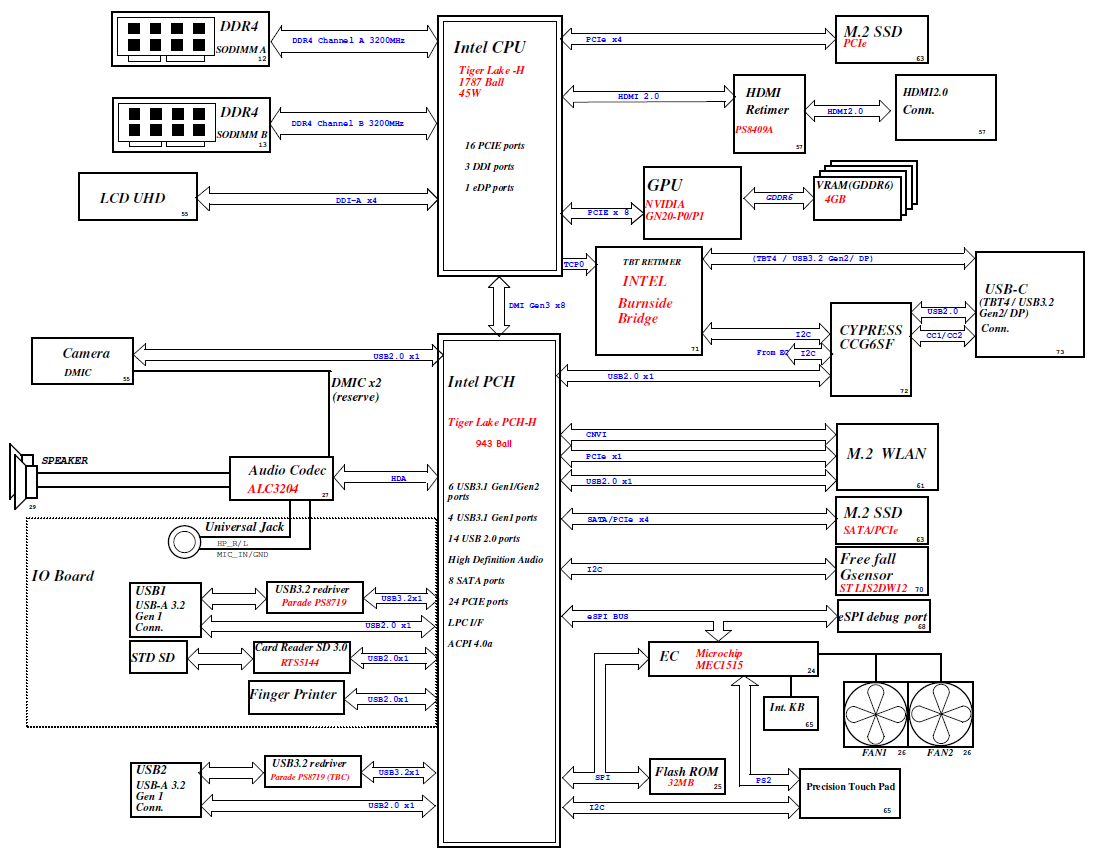Click the Card Reader SD 3.0 block
This screenshot has width=1094, height=855.
(x=301, y=656)
